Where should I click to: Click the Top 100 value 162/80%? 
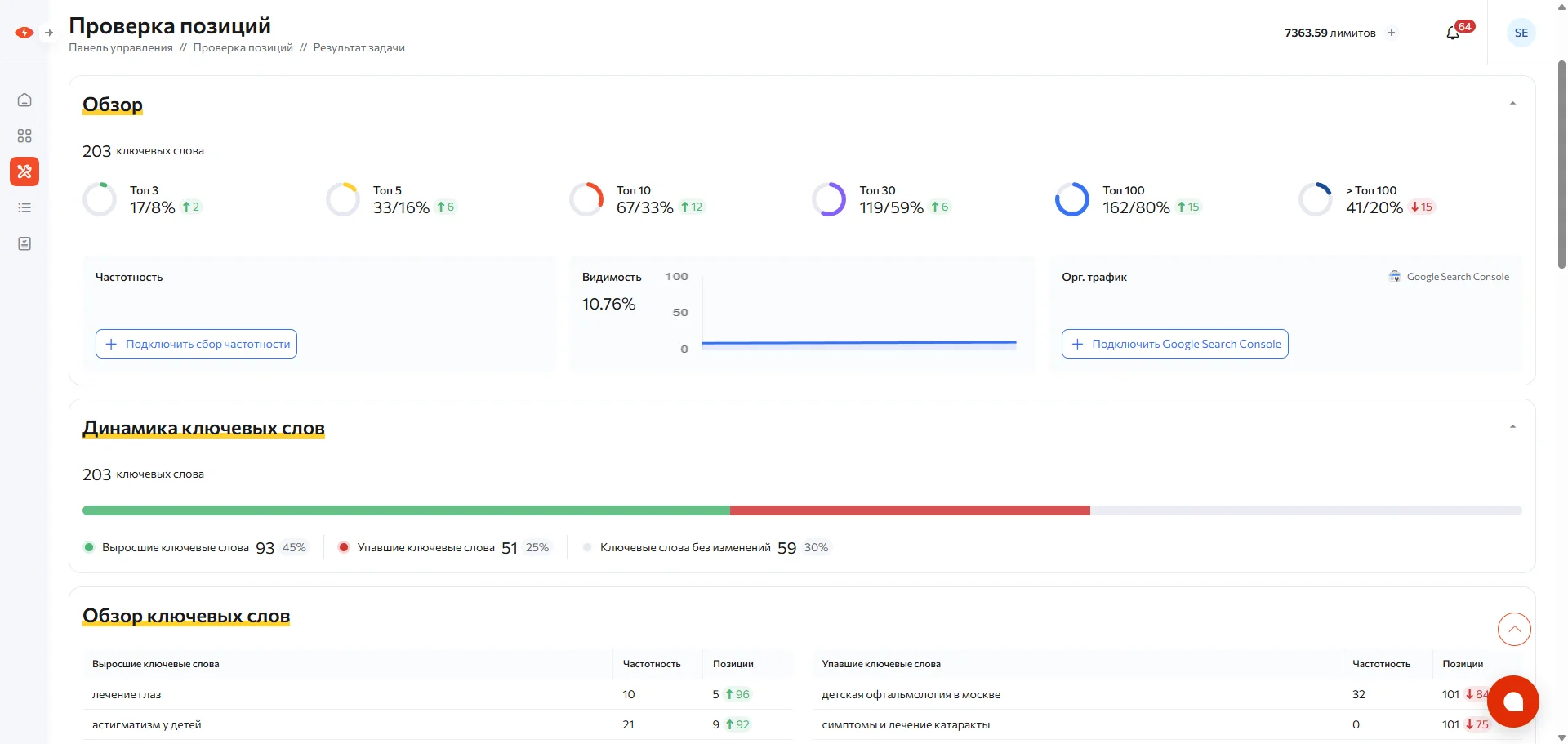coord(1136,207)
